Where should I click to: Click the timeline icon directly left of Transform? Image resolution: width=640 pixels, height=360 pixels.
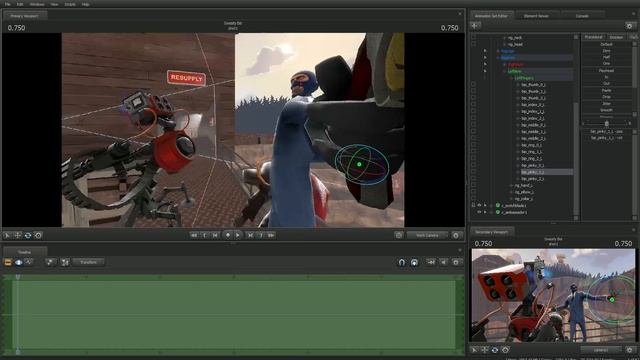click(x=64, y=262)
